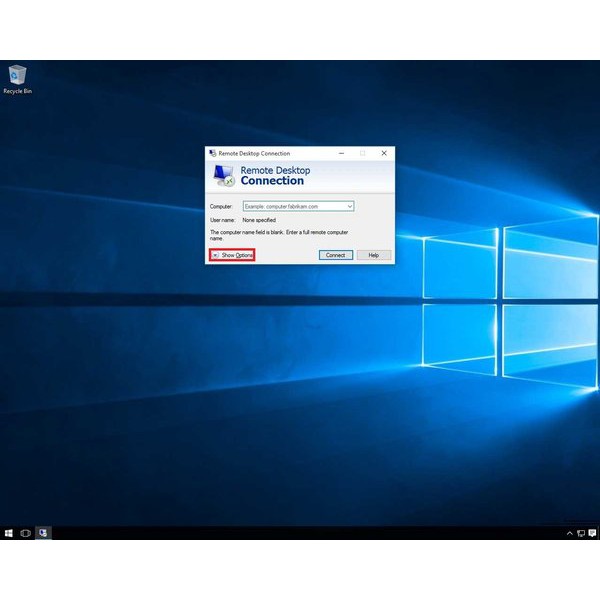Click the Remote Desktop Connection taskbar icon
The height and width of the screenshot is (600, 600).
pos(43,533)
